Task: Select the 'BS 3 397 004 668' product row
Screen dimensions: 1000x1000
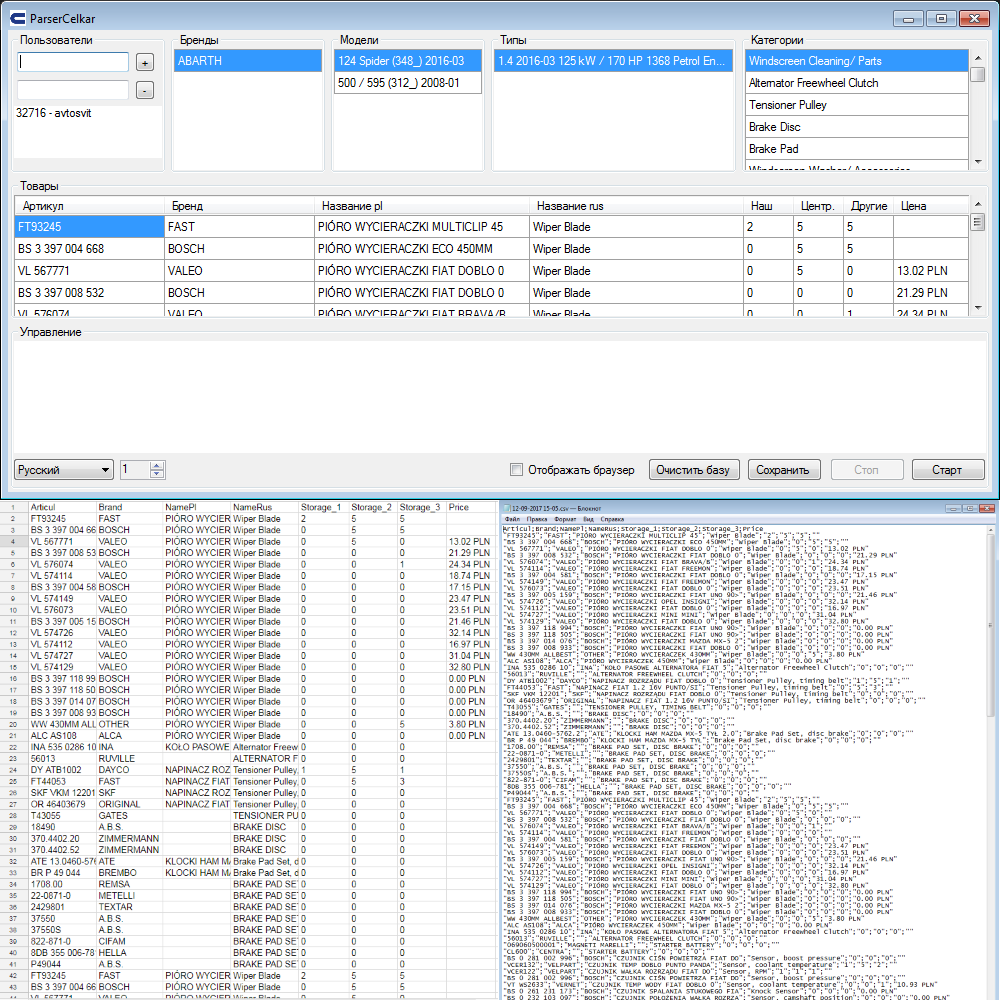Action: [x=89, y=249]
